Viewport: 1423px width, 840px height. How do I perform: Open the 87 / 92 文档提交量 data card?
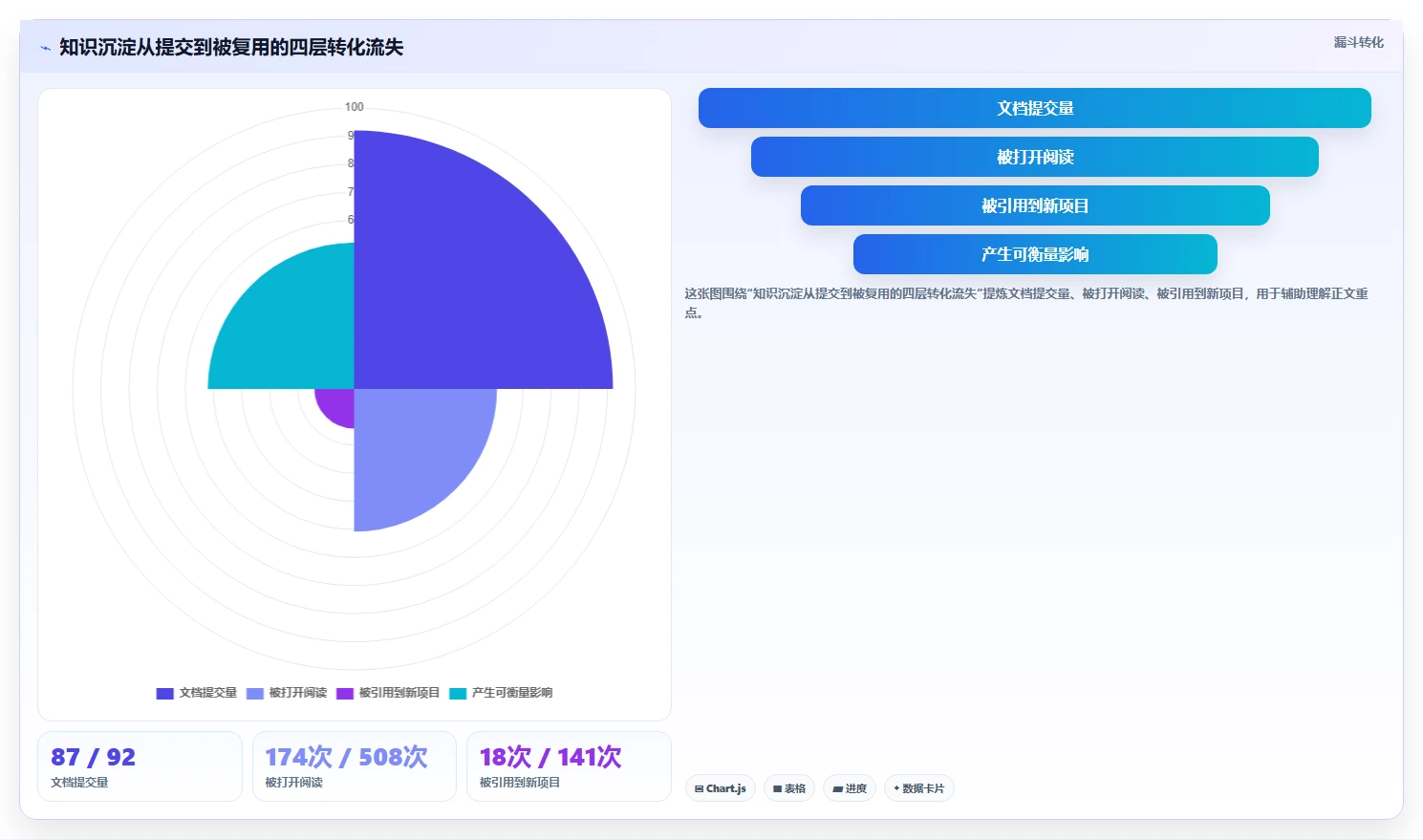140,766
